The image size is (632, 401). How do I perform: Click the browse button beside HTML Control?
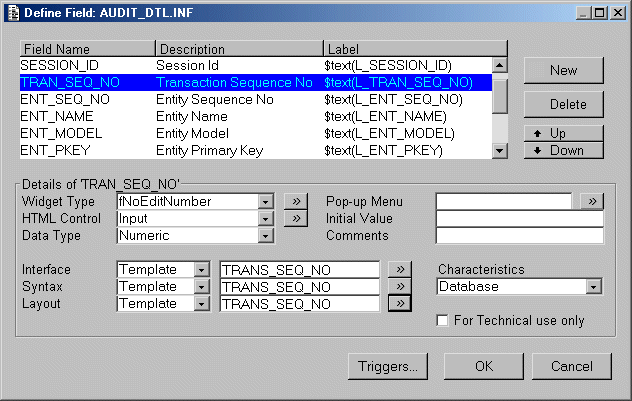(x=295, y=218)
